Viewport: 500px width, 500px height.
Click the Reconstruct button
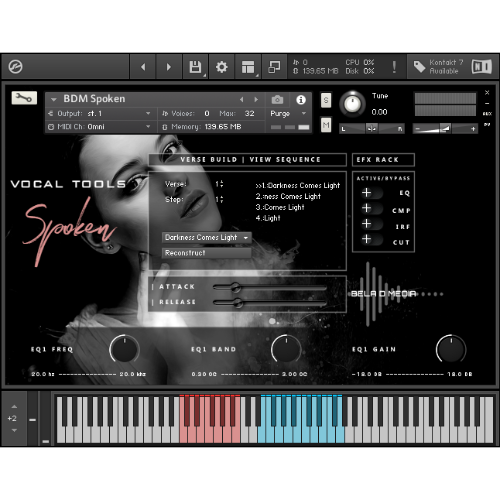click(207, 253)
